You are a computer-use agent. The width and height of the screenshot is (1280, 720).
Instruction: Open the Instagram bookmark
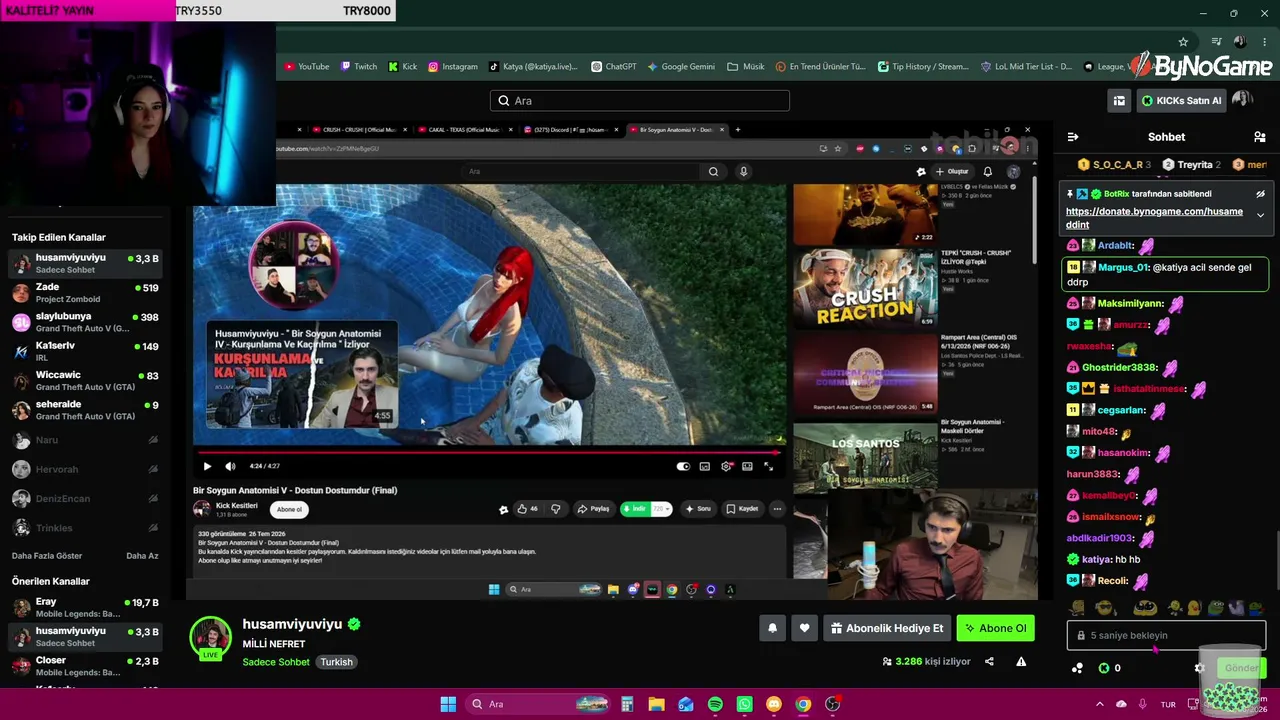(453, 67)
